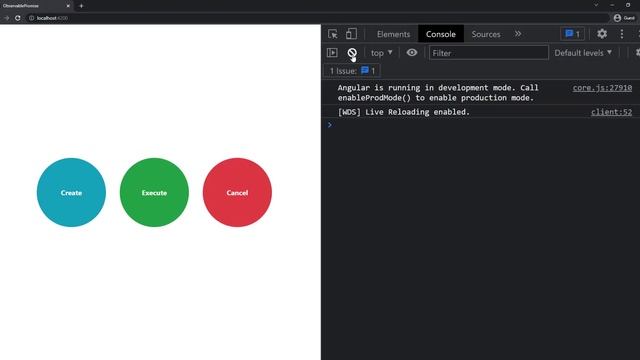Click the blue Create circle button
Image resolution: width=640 pixels, height=360 pixels.
click(71, 192)
